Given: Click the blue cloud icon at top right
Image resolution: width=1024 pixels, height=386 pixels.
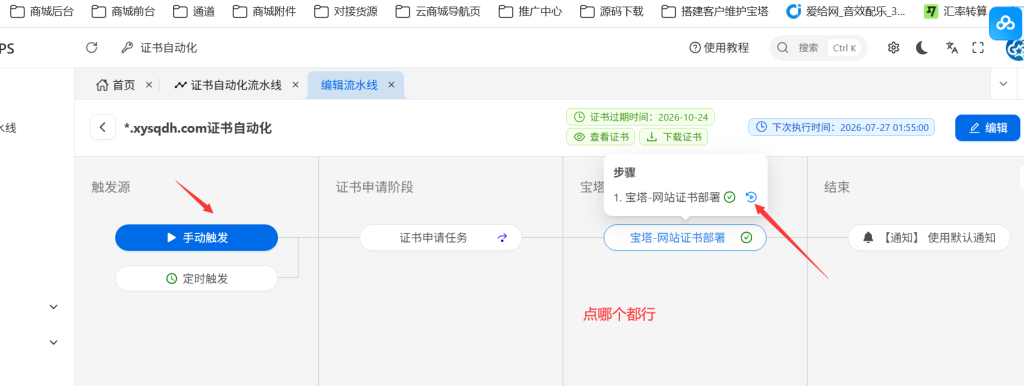Looking at the screenshot, I should (1005, 25).
